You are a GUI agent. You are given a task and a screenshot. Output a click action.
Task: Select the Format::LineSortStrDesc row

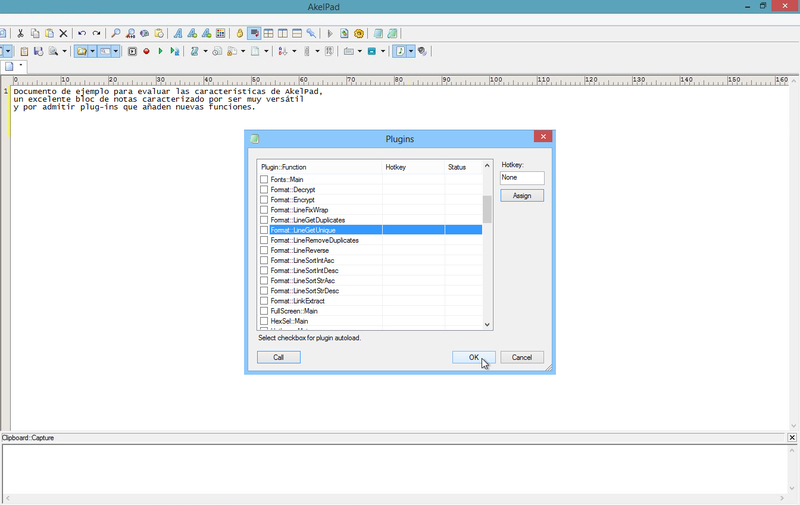[x=370, y=291]
